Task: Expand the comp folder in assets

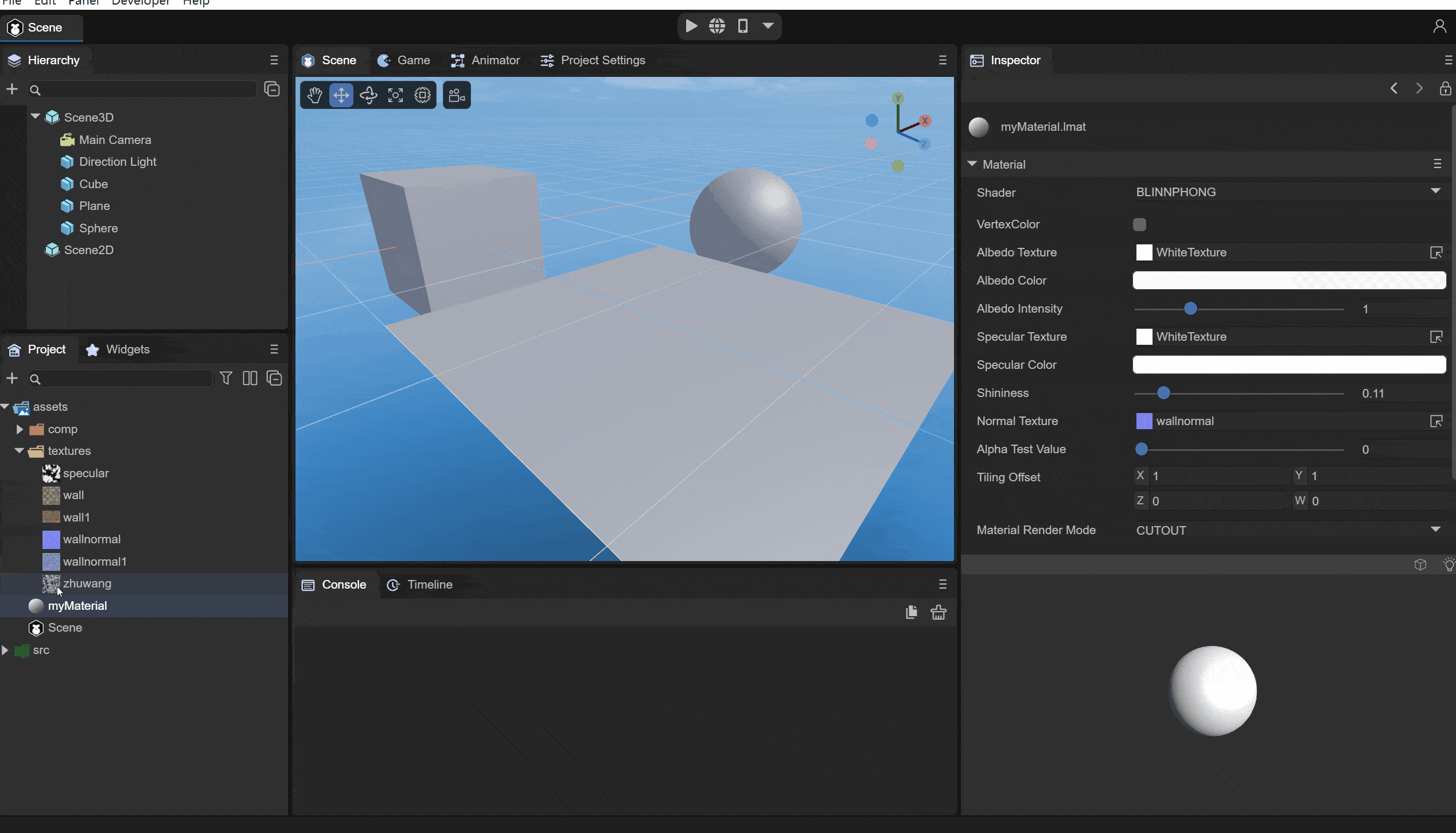Action: click(x=20, y=429)
